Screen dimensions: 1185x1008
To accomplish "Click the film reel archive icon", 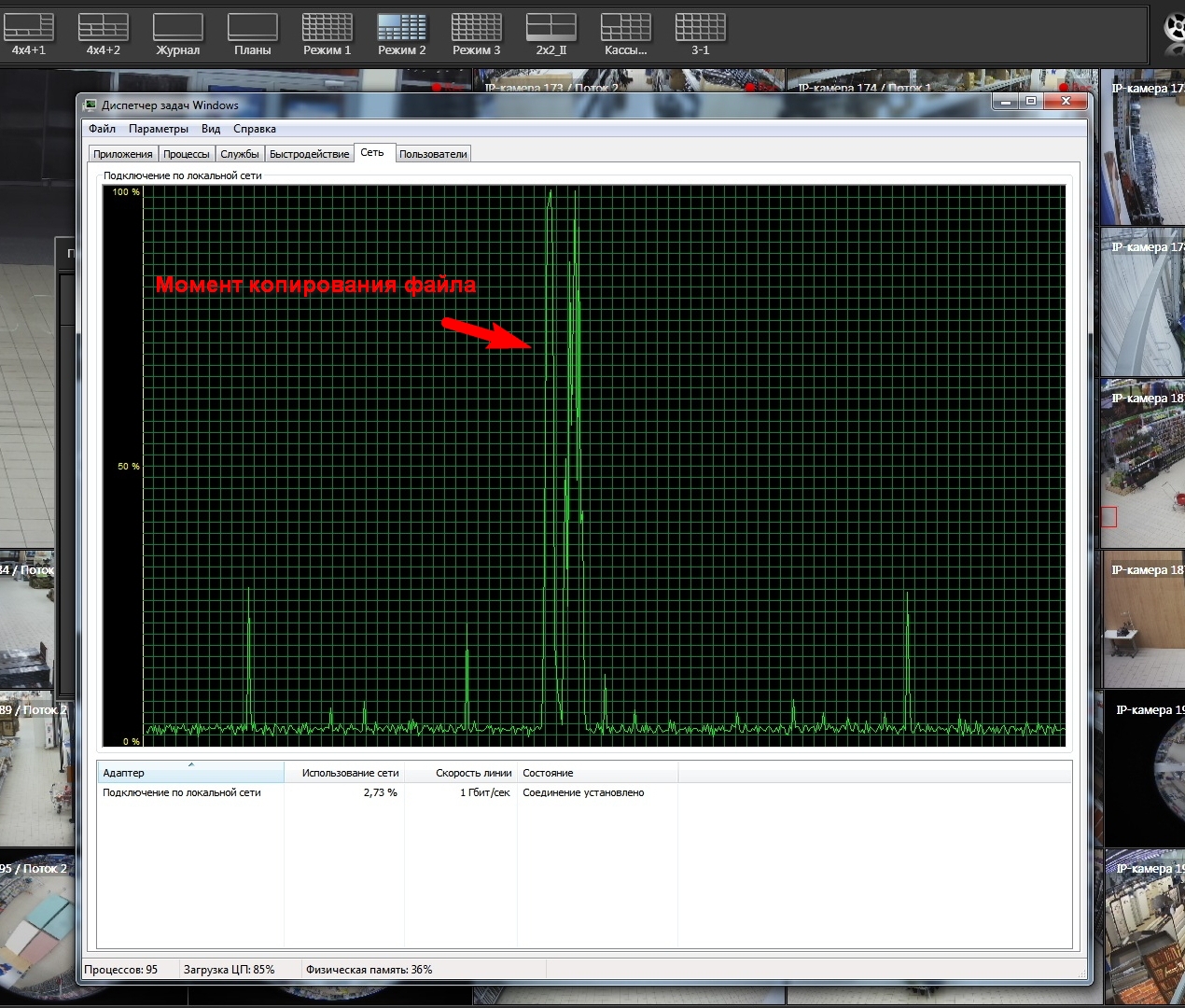I will pyautogui.click(x=1175, y=28).
